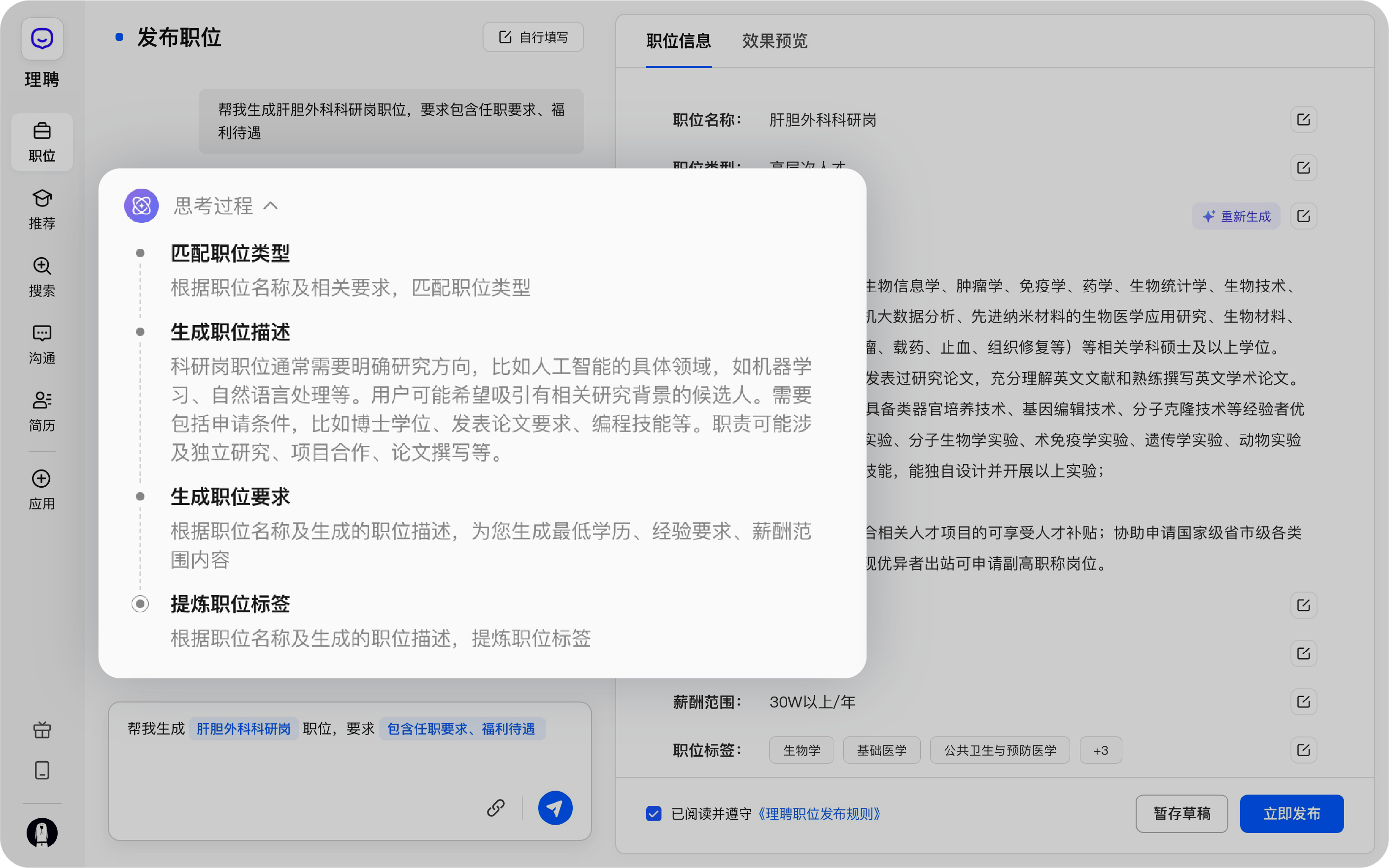Send the message with paper-plane button

pos(555,808)
